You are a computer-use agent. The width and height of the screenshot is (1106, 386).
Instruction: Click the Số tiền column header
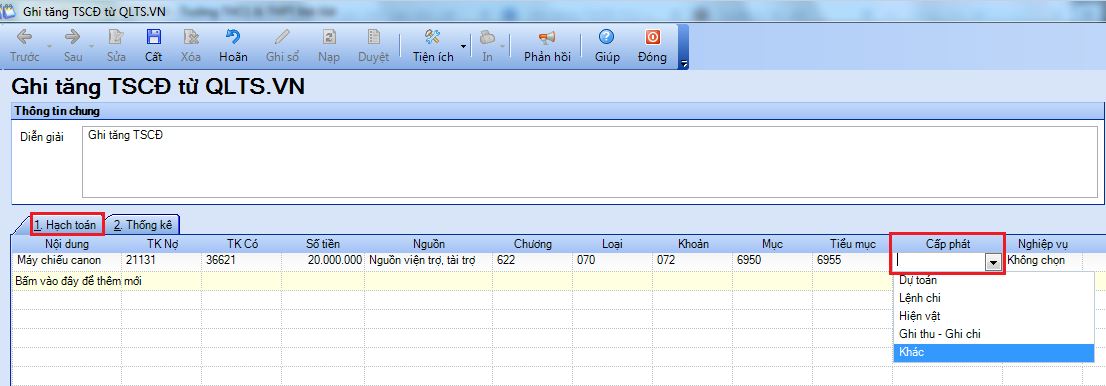(323, 244)
